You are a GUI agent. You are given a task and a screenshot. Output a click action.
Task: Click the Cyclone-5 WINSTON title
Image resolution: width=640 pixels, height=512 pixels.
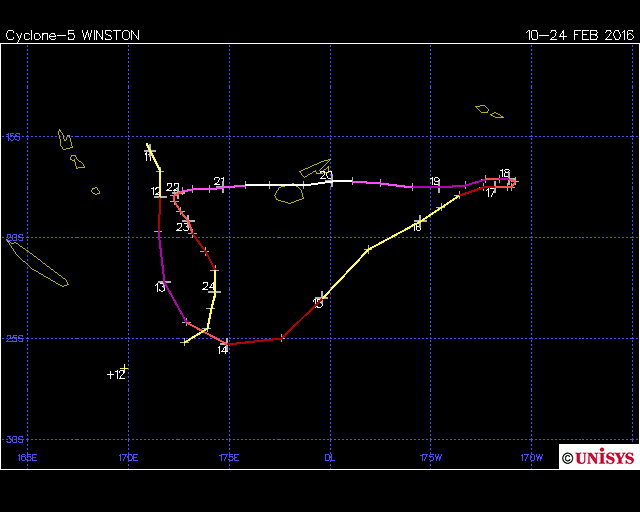click(x=73, y=35)
